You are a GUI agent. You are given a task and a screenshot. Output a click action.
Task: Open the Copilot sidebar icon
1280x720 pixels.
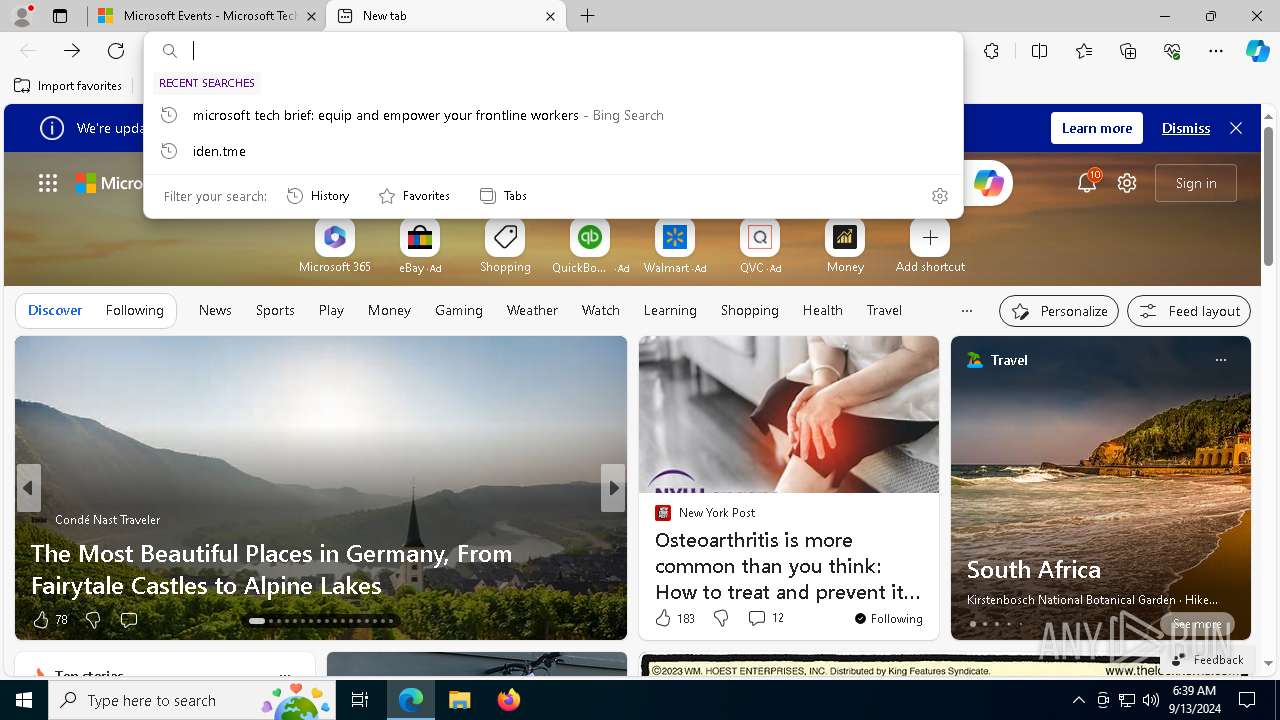[x=1257, y=51]
